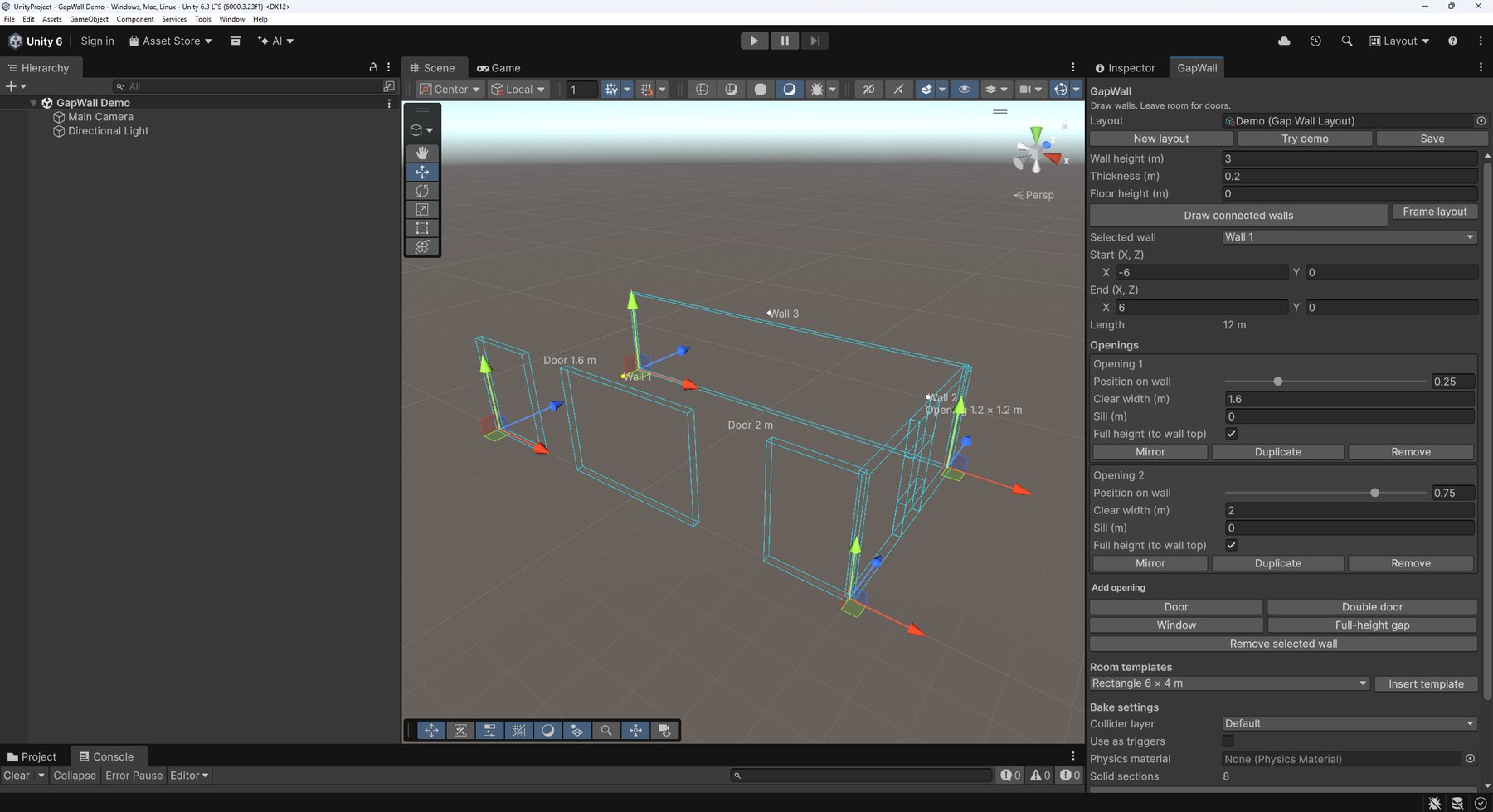Click the Try demo button

pos(1305,139)
